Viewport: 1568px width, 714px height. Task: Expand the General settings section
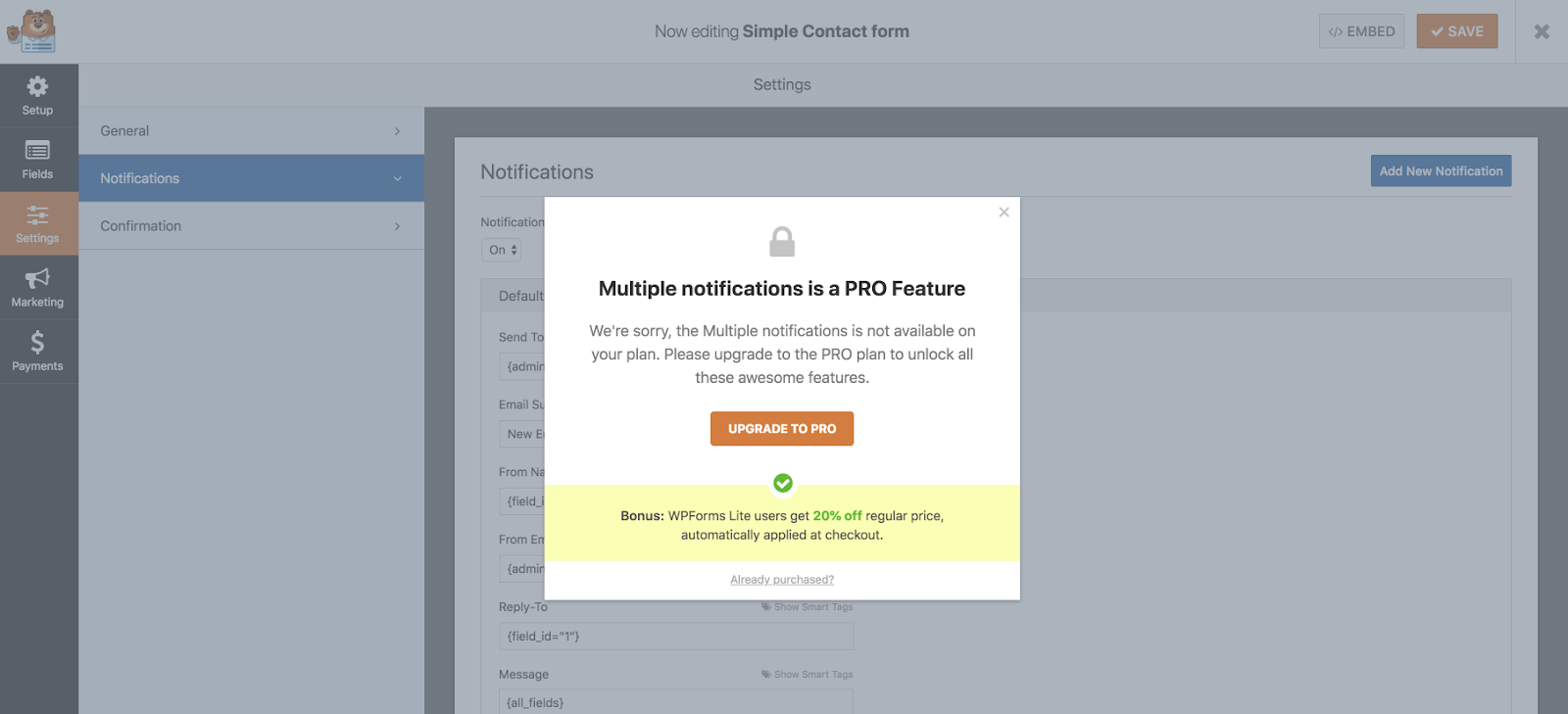[251, 131]
